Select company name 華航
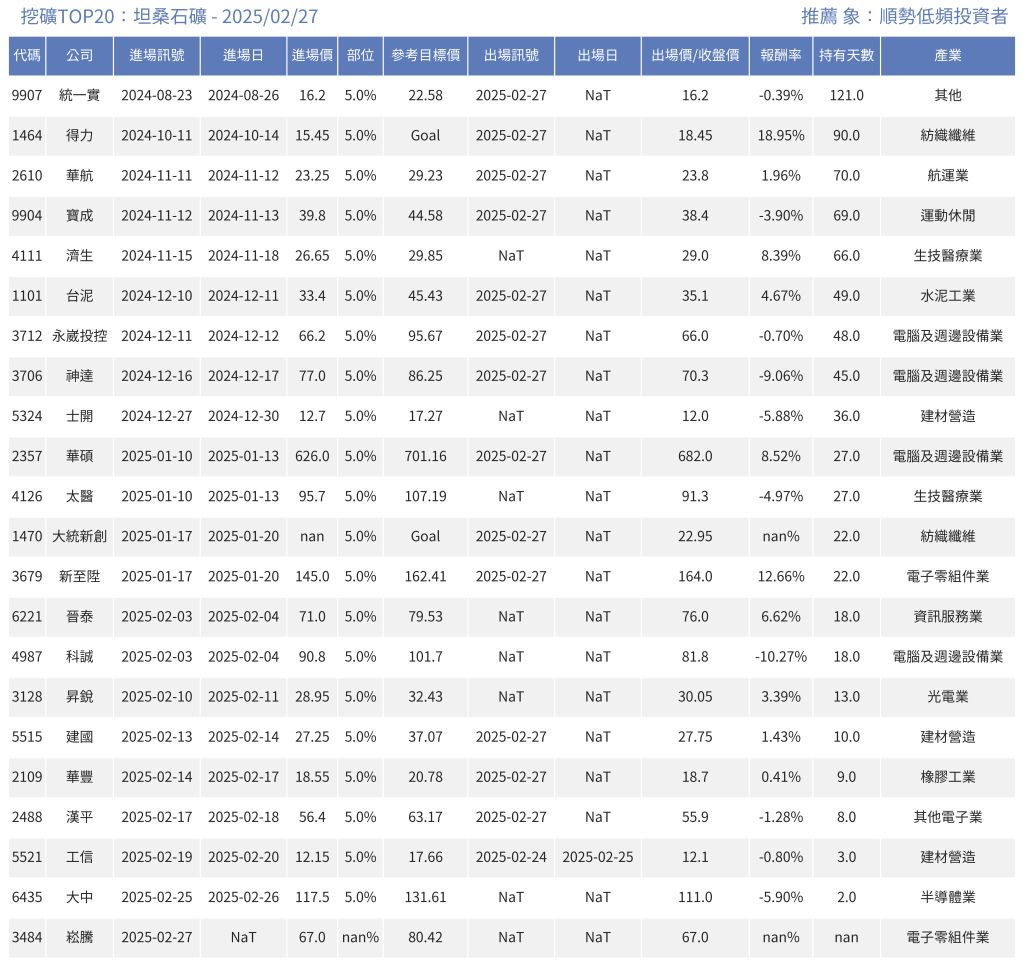 (x=80, y=176)
